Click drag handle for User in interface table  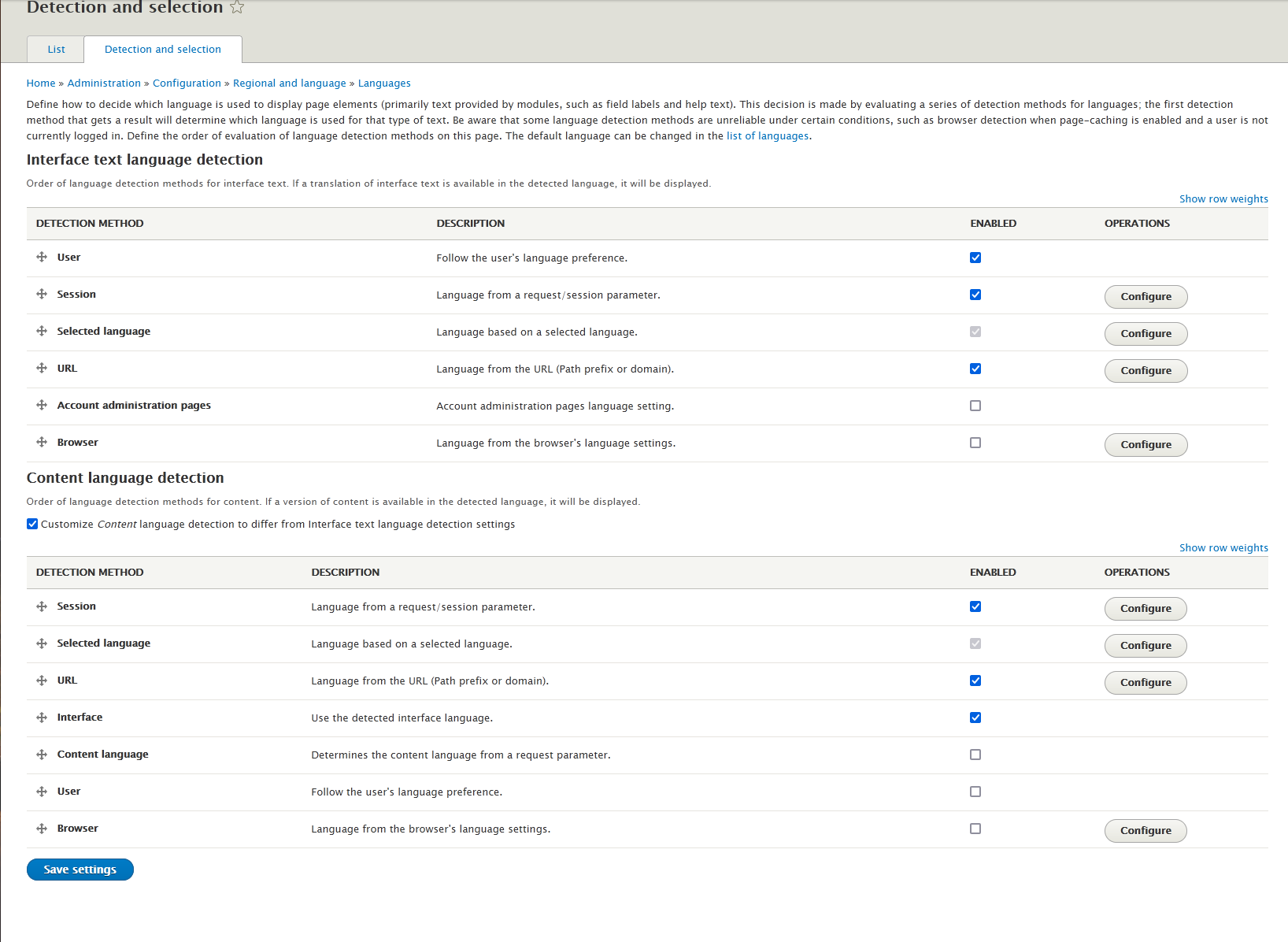point(42,258)
